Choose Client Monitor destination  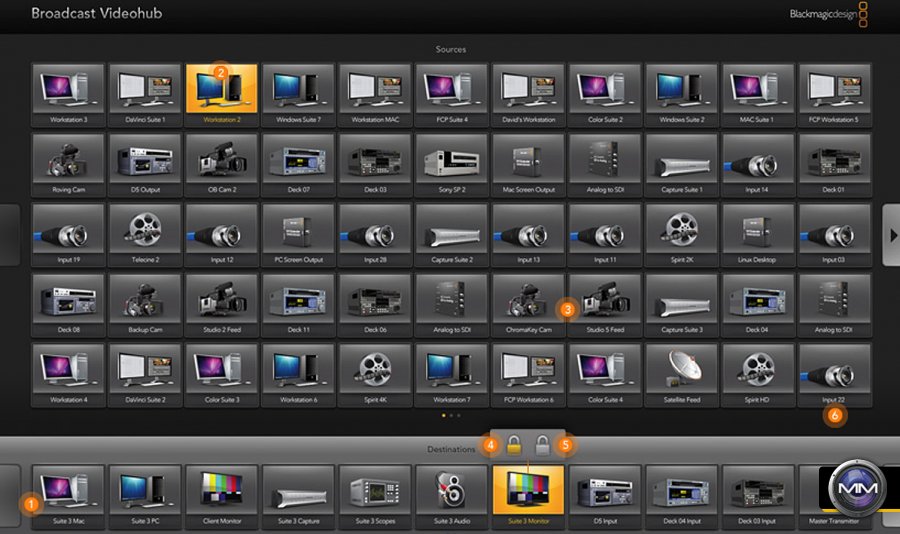pos(222,497)
